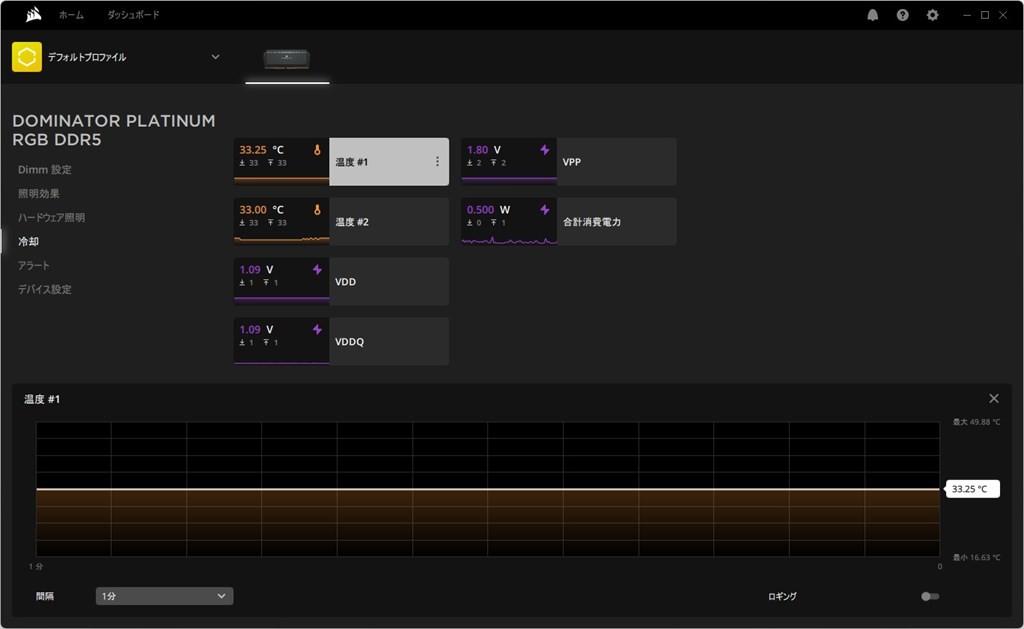This screenshot has width=1024, height=629.
Task: Open the notifications bell icon
Action: pyautogui.click(x=873, y=15)
